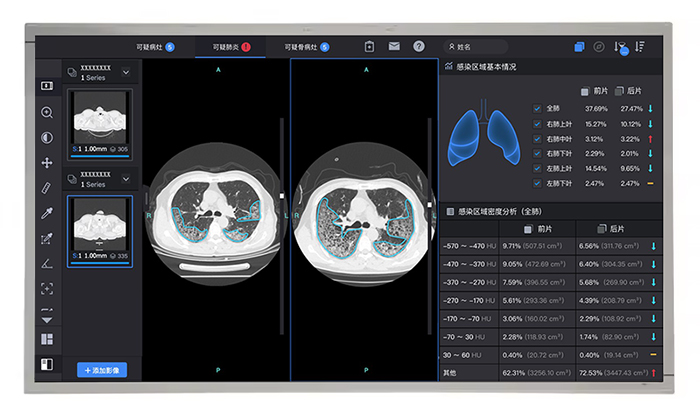
Task: Switch to the 可疑骨病灶 tab
Action: 294,47
